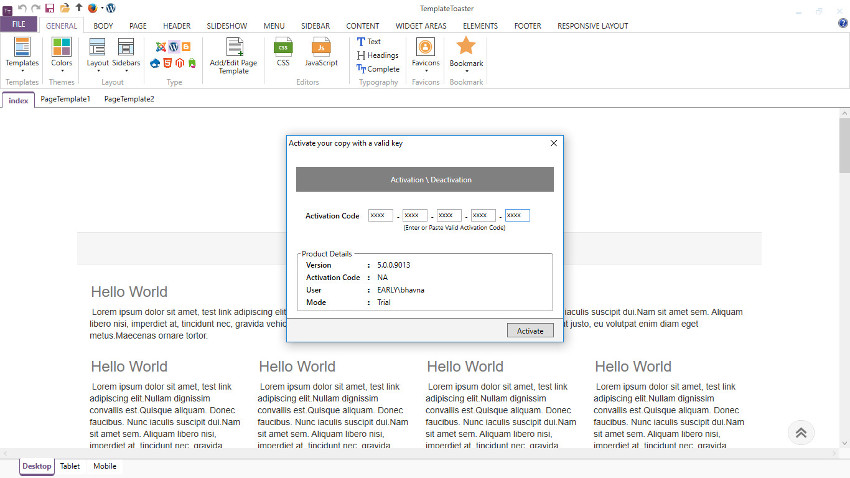
Task: Click the user value EARLY\bhavna
Action: 401,290
